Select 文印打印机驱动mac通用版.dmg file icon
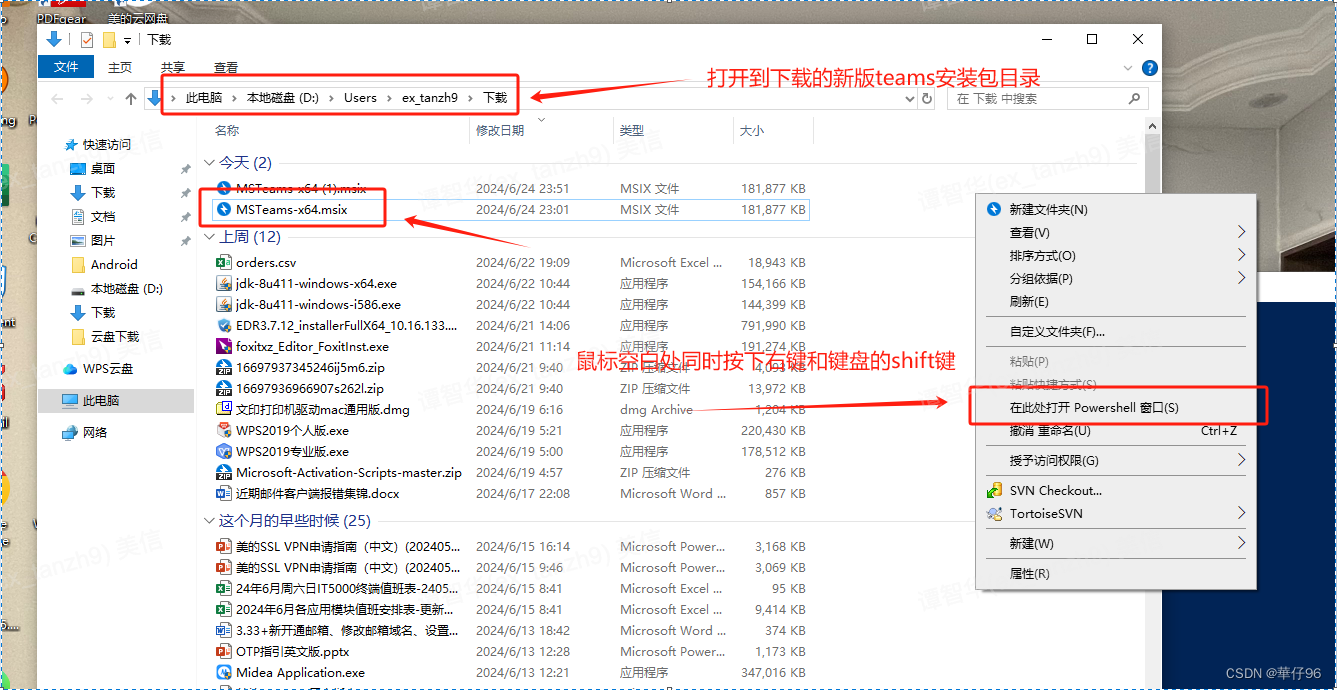Image resolution: width=1337 pixels, height=690 pixels. click(x=224, y=410)
